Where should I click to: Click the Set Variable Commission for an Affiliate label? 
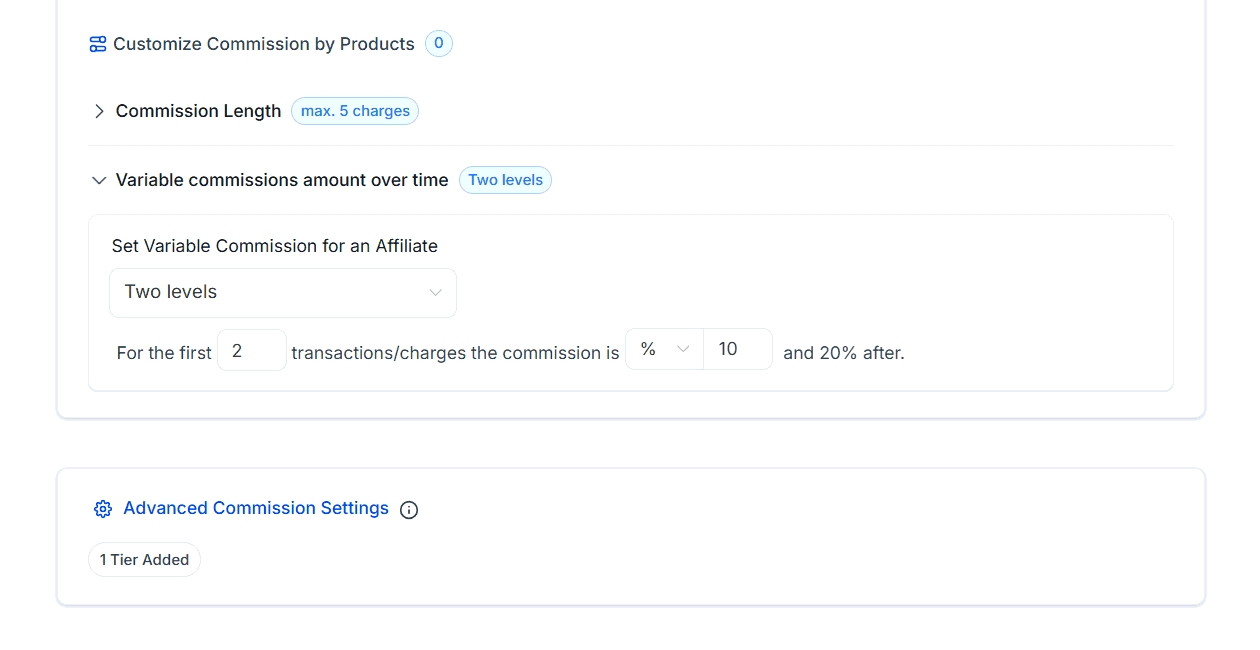tap(275, 246)
